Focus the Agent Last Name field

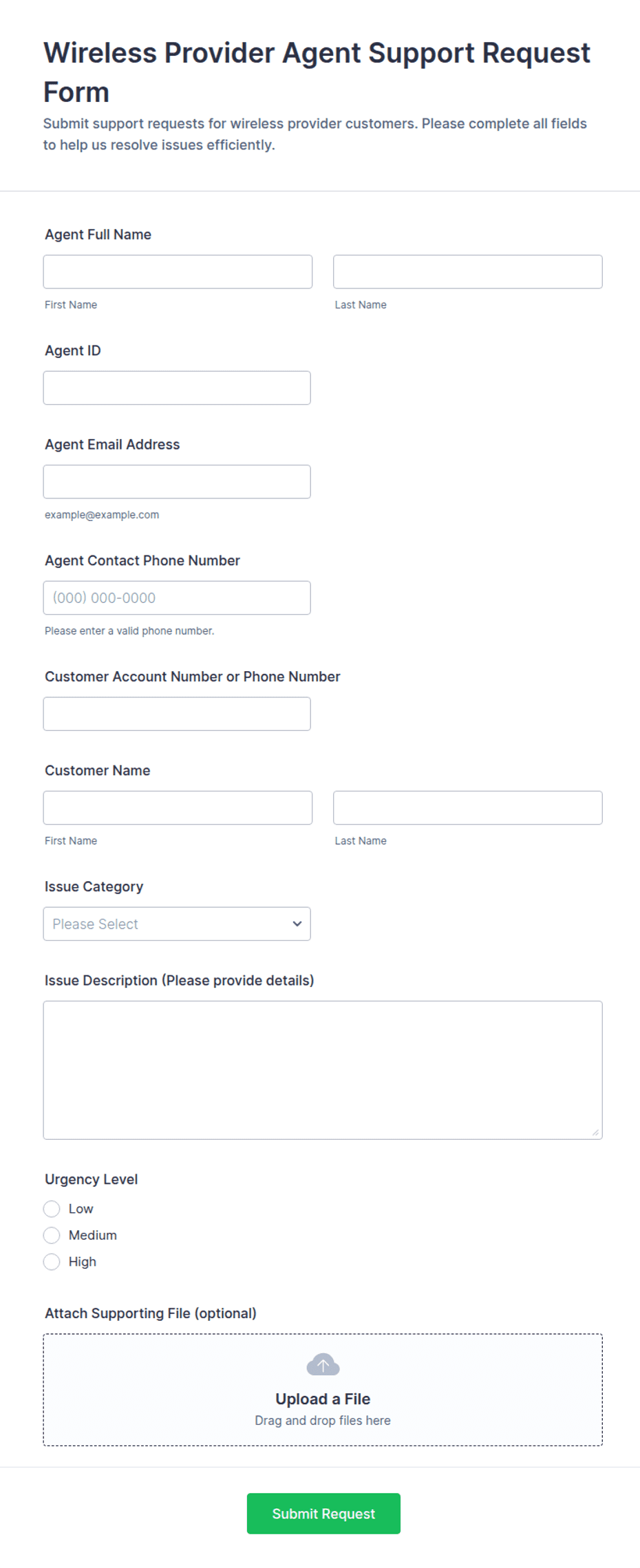point(468,272)
